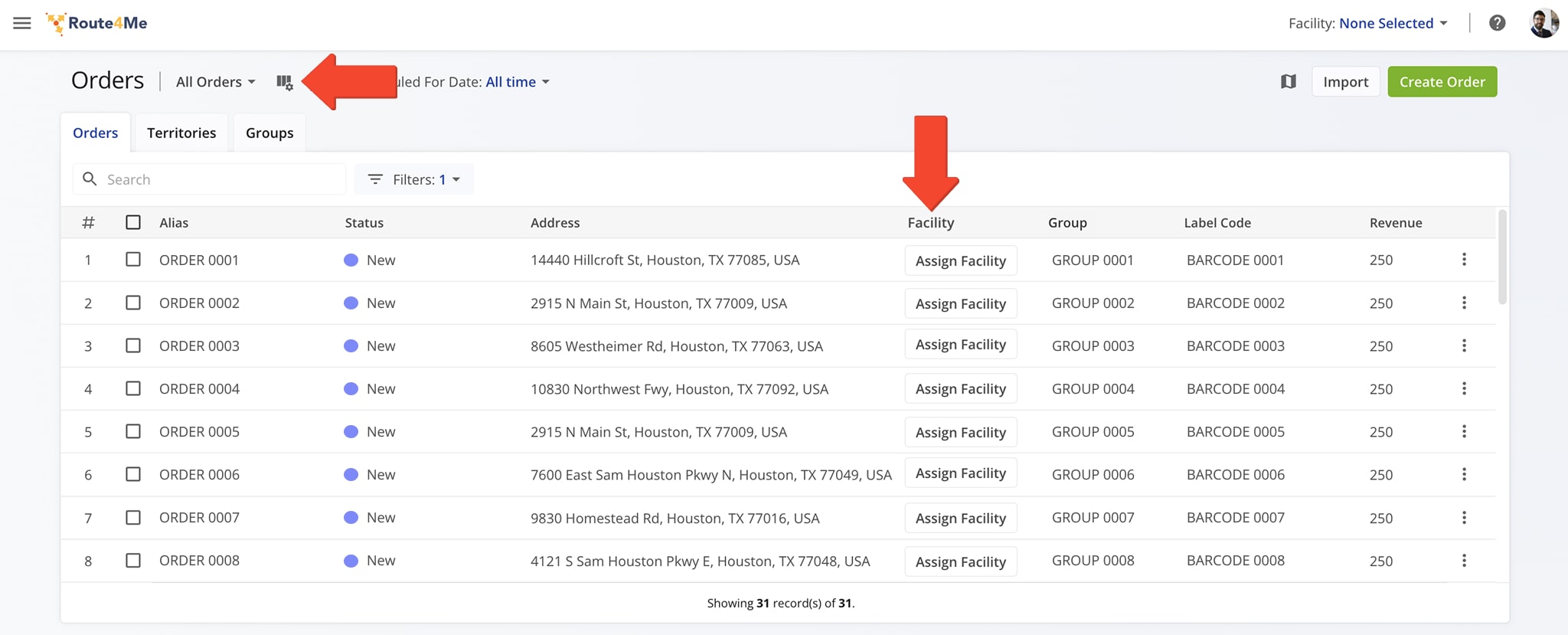The image size is (1568, 635).
Task: Open three-dot menu for ORDER 0001
Action: point(1464,260)
